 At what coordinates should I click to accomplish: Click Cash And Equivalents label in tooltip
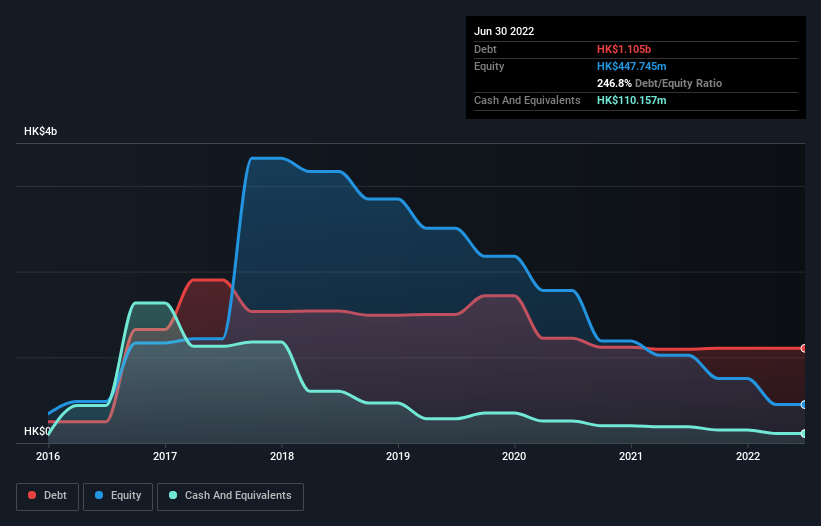pos(527,100)
